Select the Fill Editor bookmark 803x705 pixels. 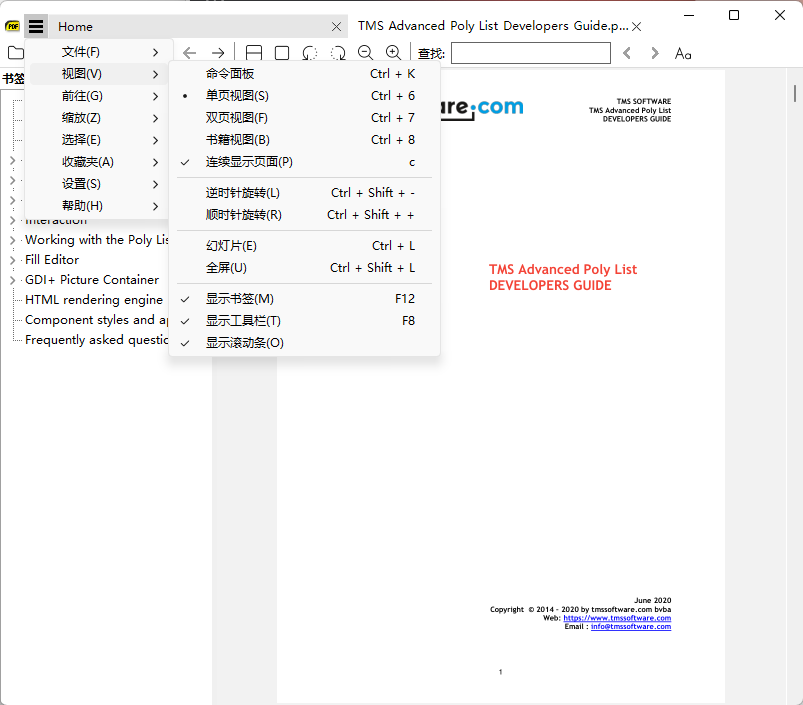[x=52, y=260]
